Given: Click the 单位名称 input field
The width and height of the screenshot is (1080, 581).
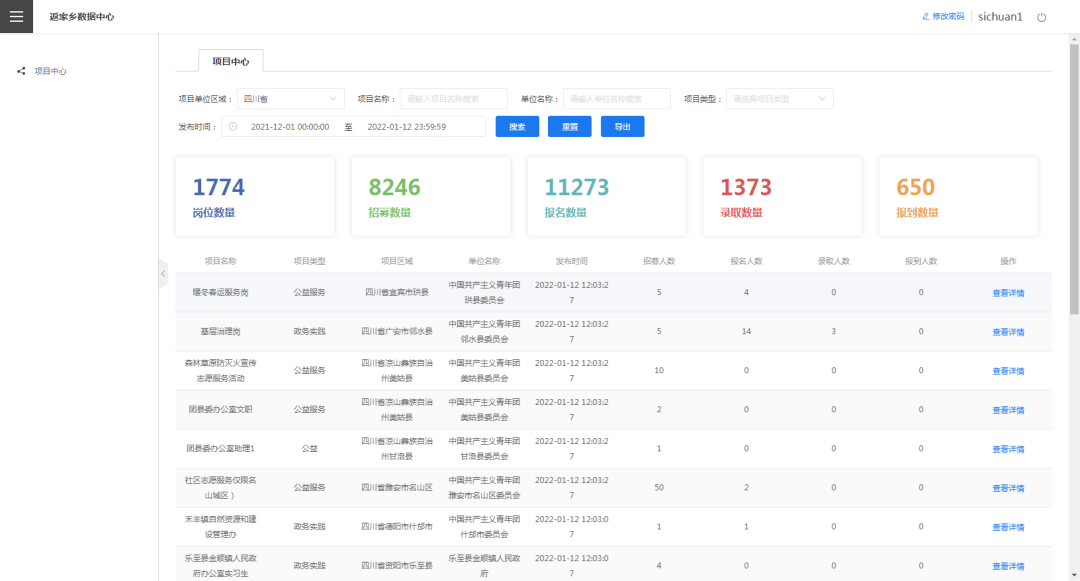Looking at the screenshot, I should click(617, 99).
